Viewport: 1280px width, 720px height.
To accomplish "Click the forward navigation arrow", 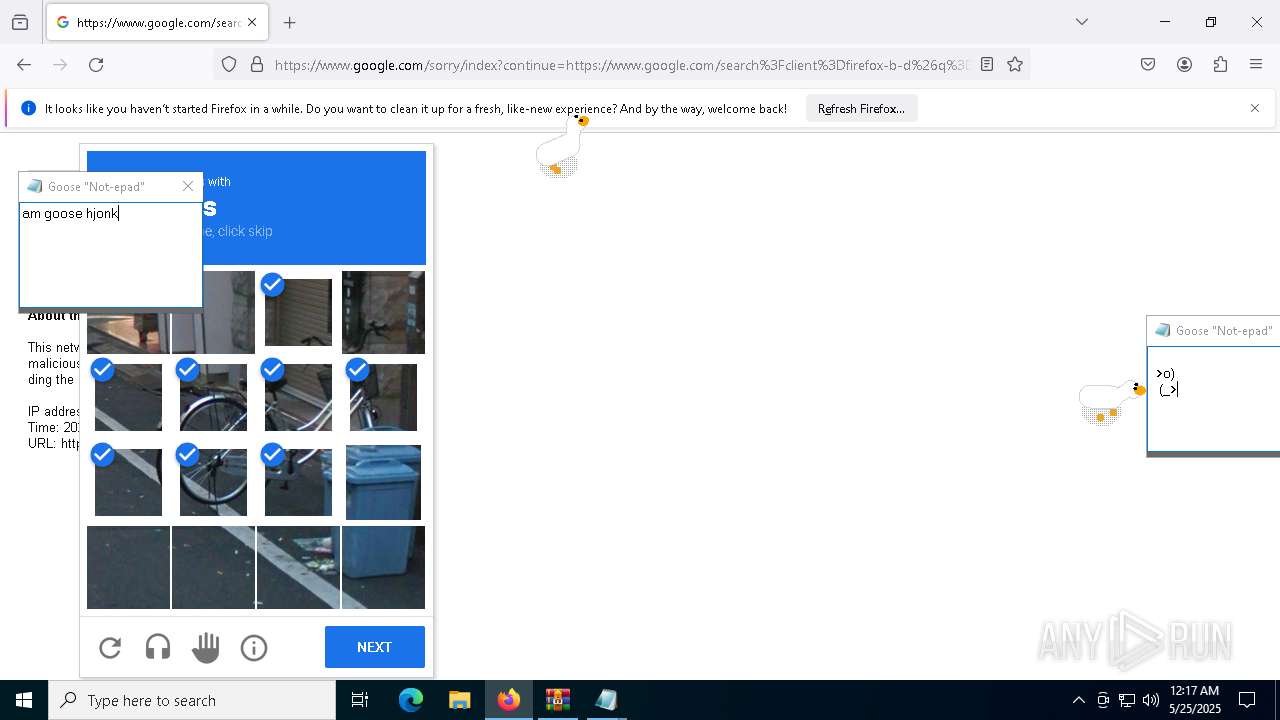I will (x=60, y=64).
